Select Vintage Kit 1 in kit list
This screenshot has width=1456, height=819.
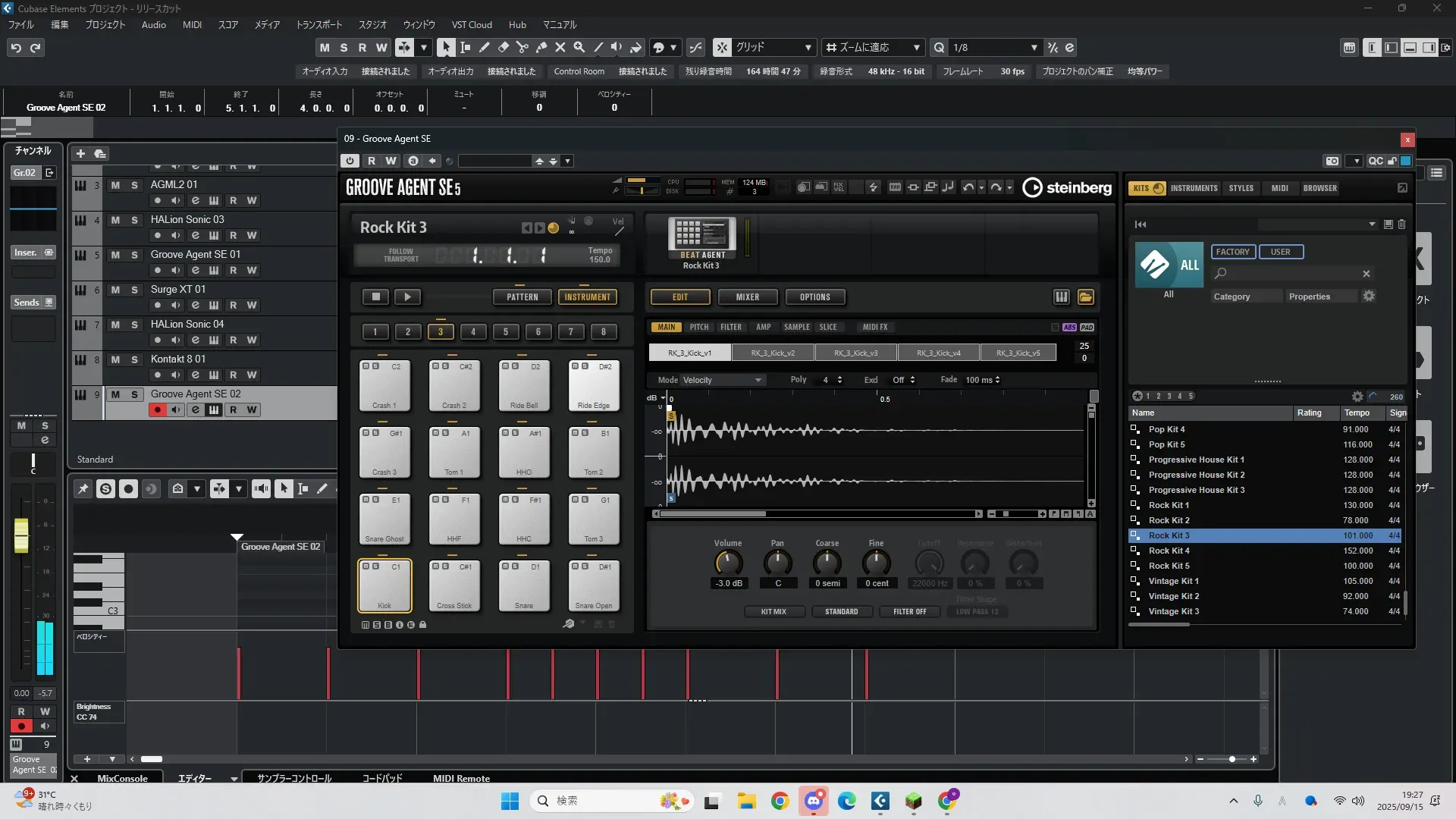[x=1173, y=581]
